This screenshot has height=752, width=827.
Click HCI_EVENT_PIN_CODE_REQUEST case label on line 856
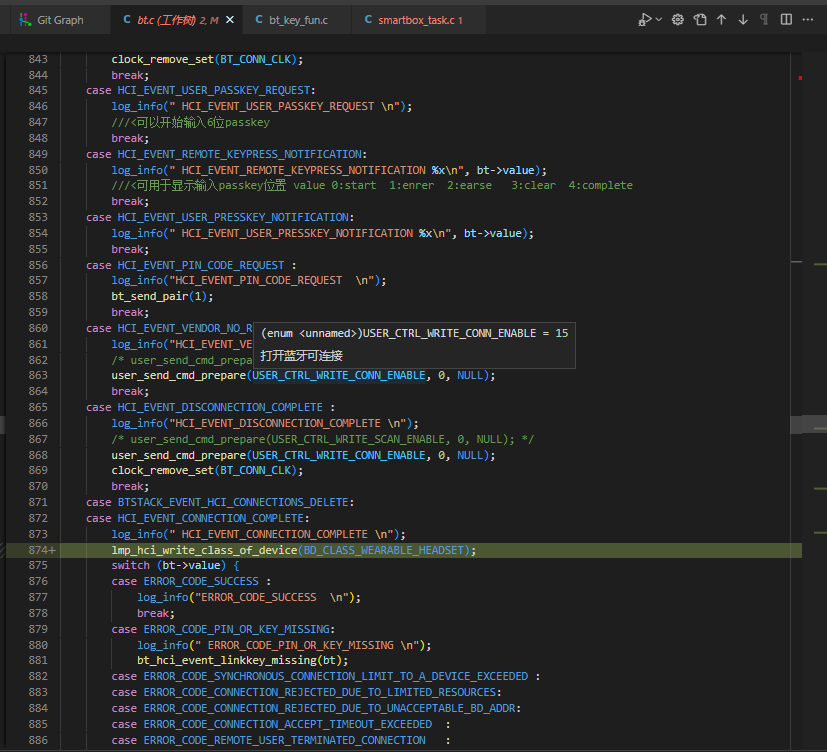[201, 265]
